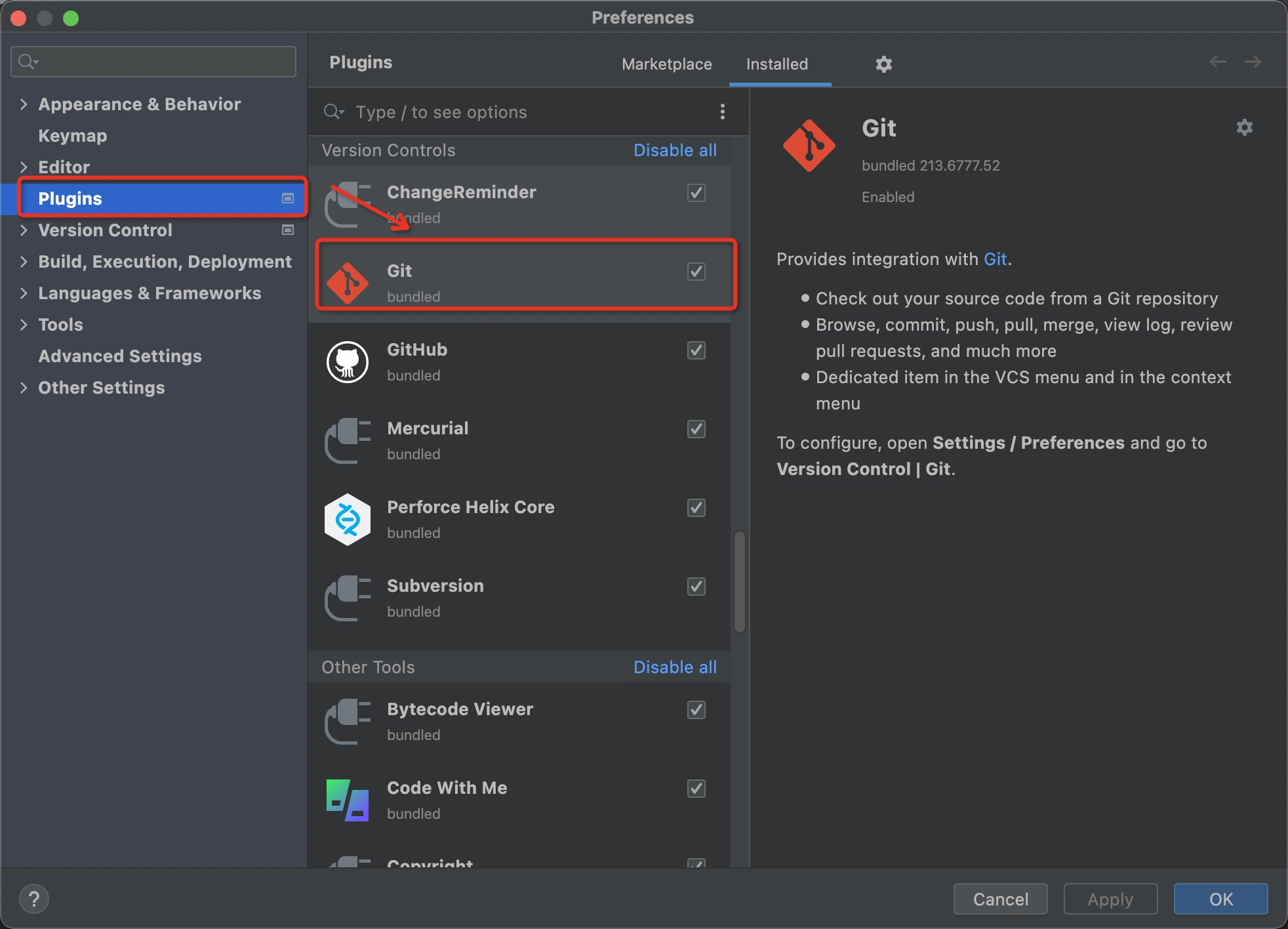Screen dimensions: 1288x929
Task: Open the Git details gear menu
Action: point(1245,127)
